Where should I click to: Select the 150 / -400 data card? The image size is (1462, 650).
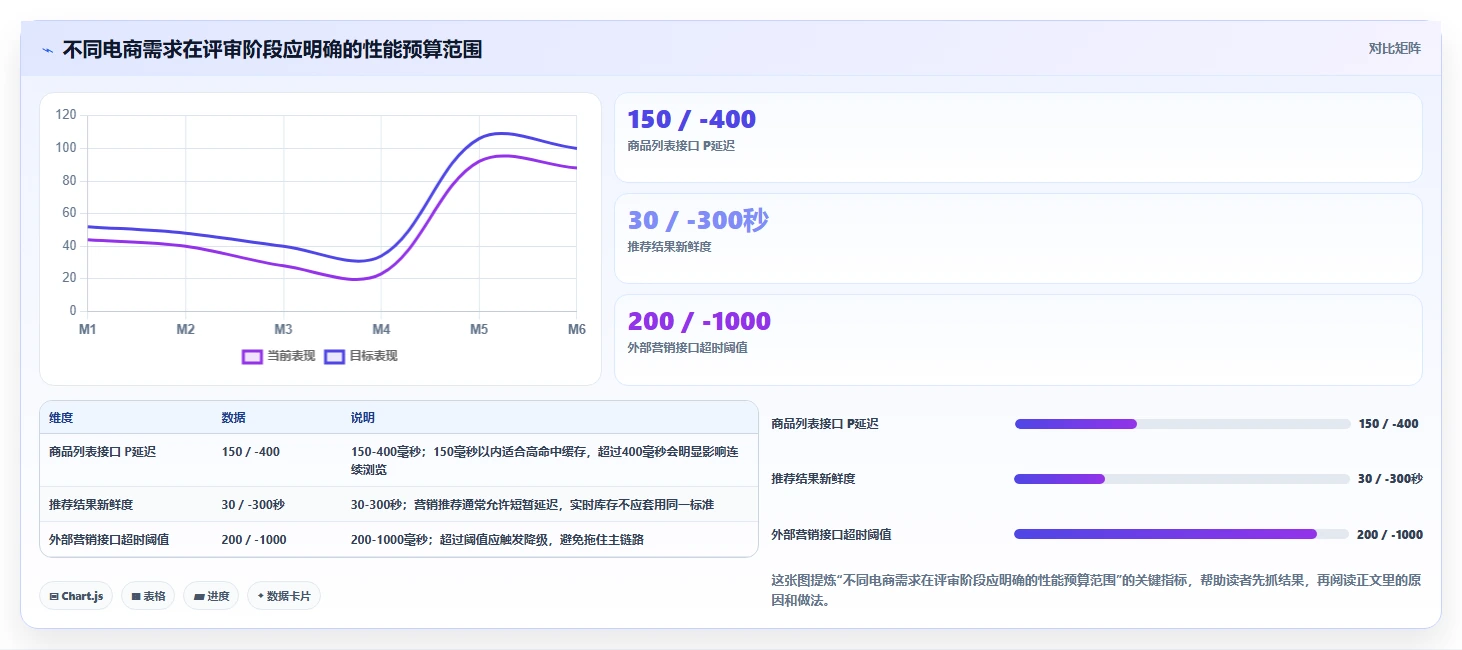click(x=1018, y=138)
